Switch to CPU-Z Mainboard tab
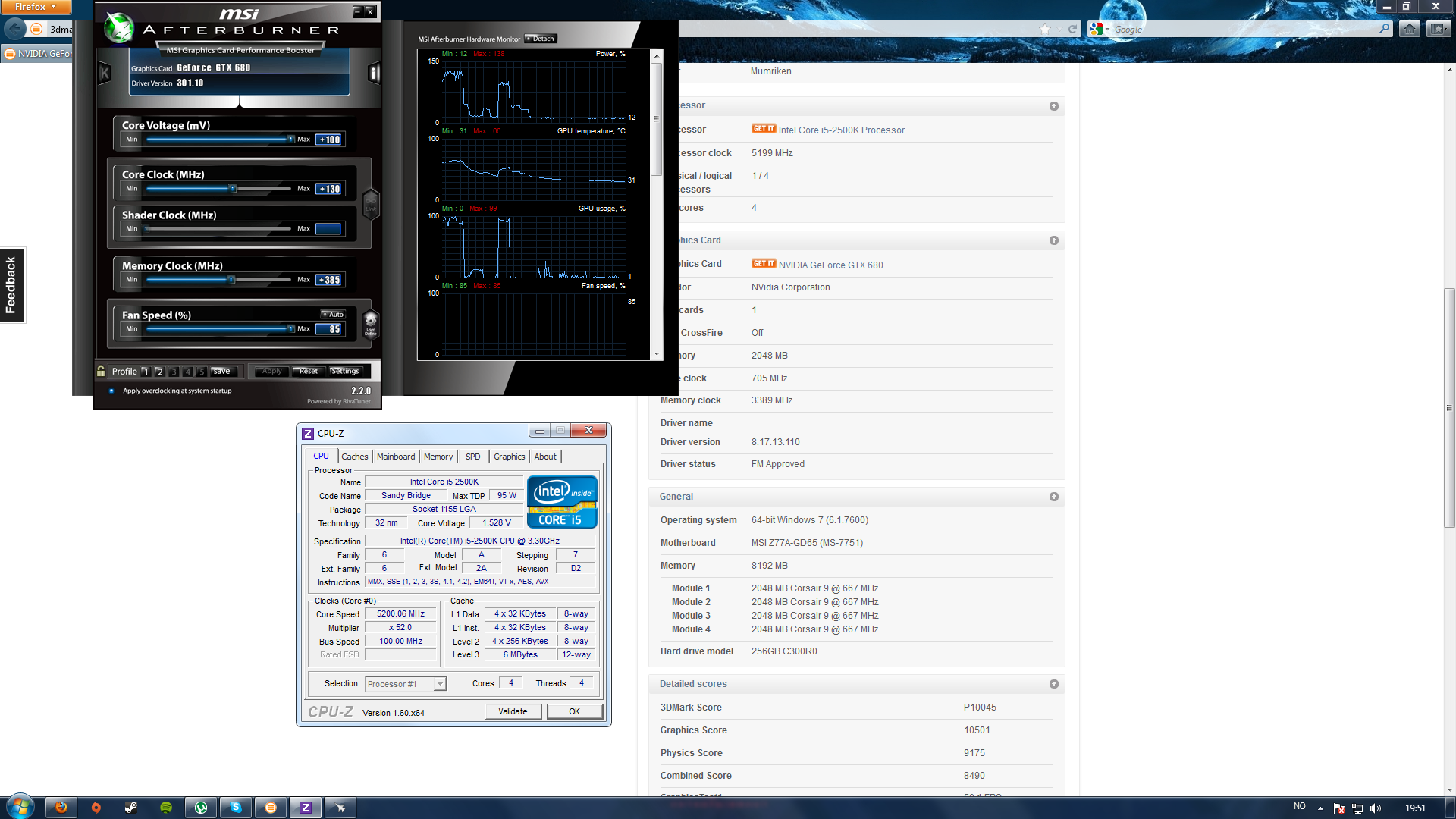Screen dimensions: 1456x819 396,457
